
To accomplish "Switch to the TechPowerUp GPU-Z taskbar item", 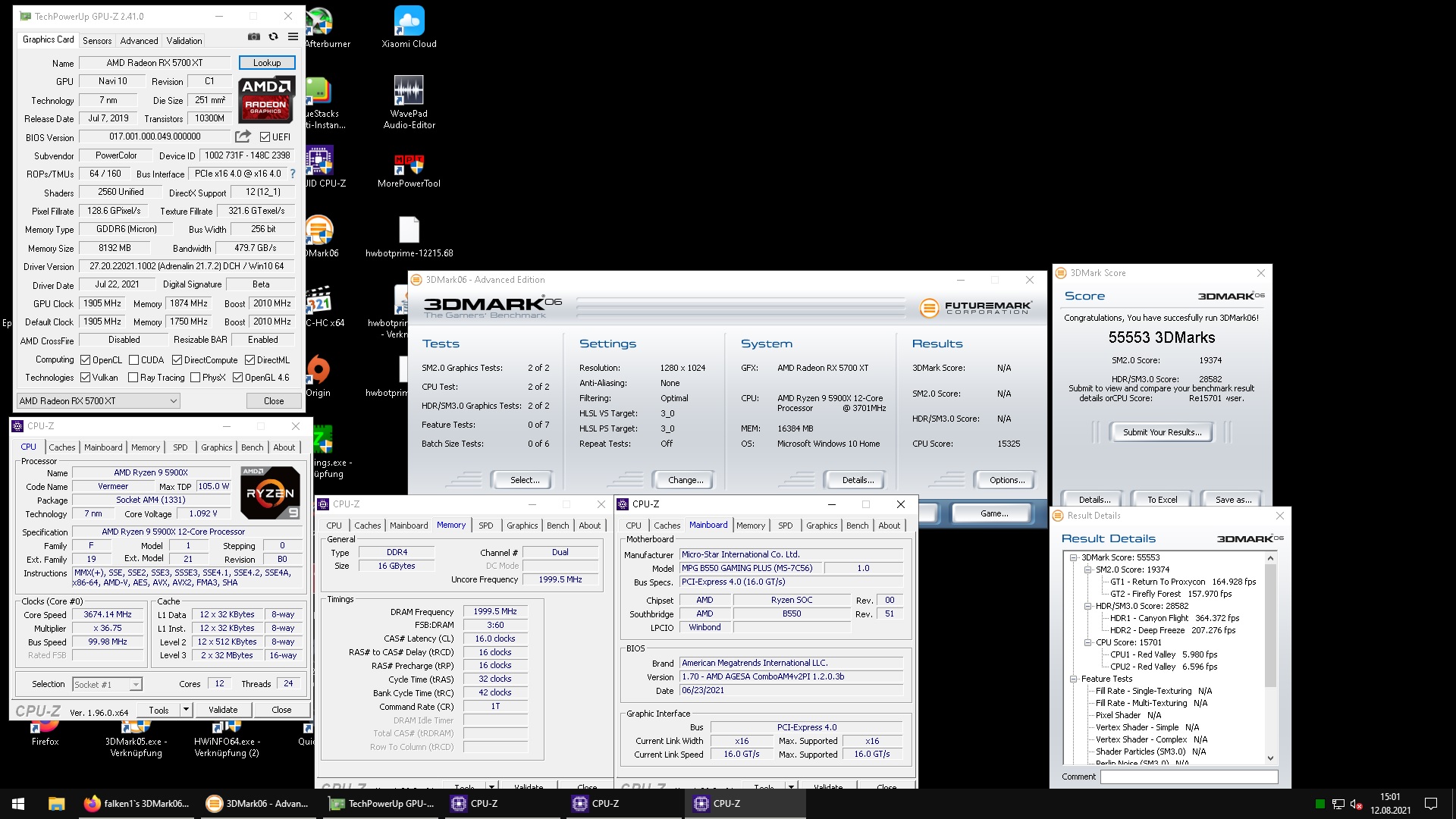I will pyautogui.click(x=381, y=804).
